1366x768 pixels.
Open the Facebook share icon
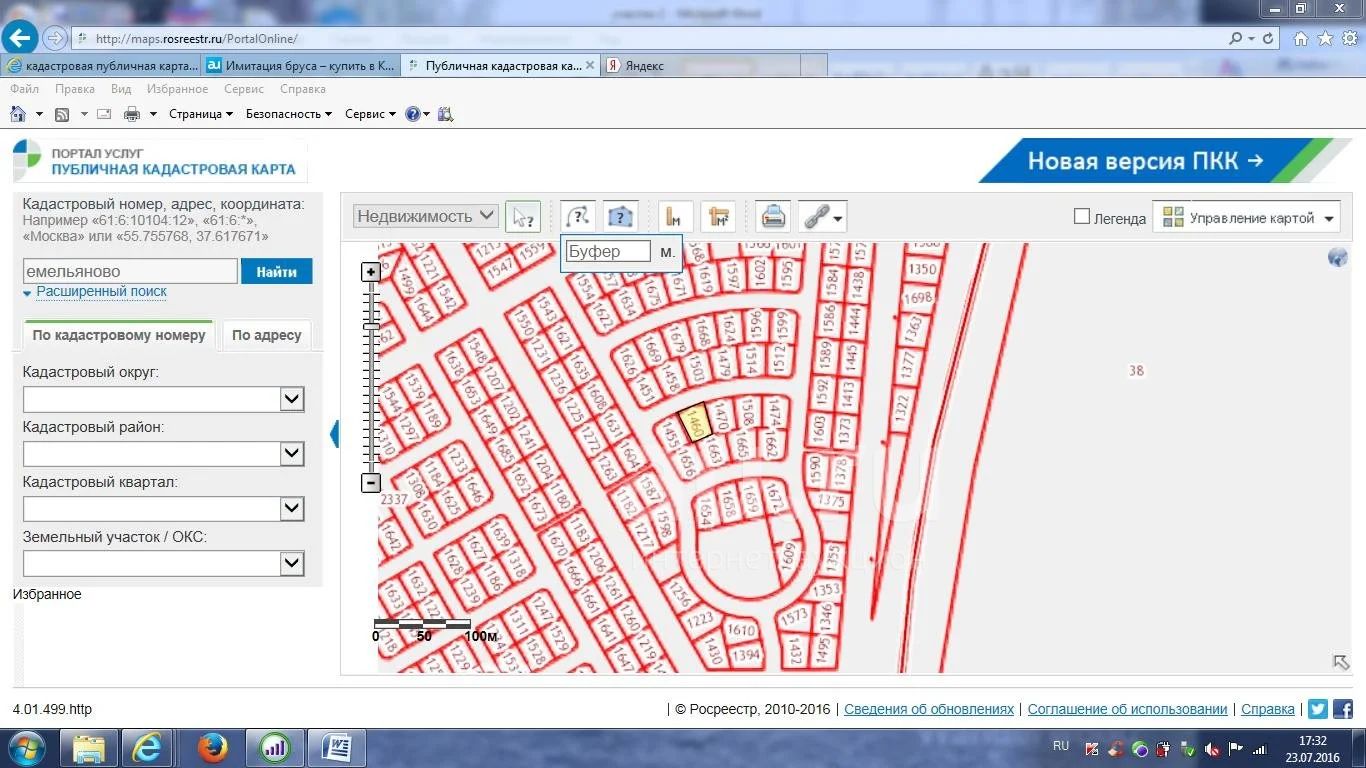tap(1342, 709)
